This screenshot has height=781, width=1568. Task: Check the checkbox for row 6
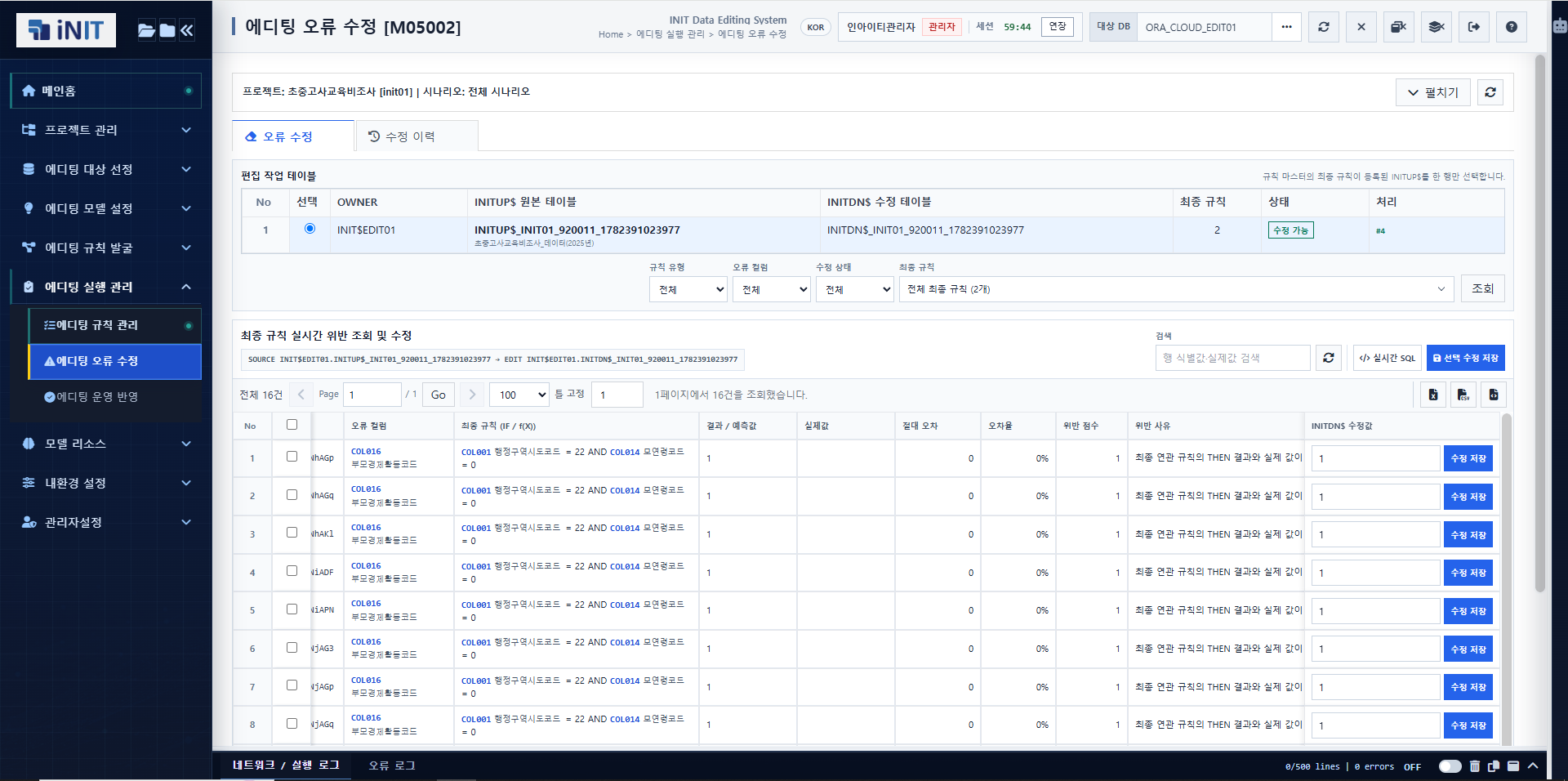(292, 648)
